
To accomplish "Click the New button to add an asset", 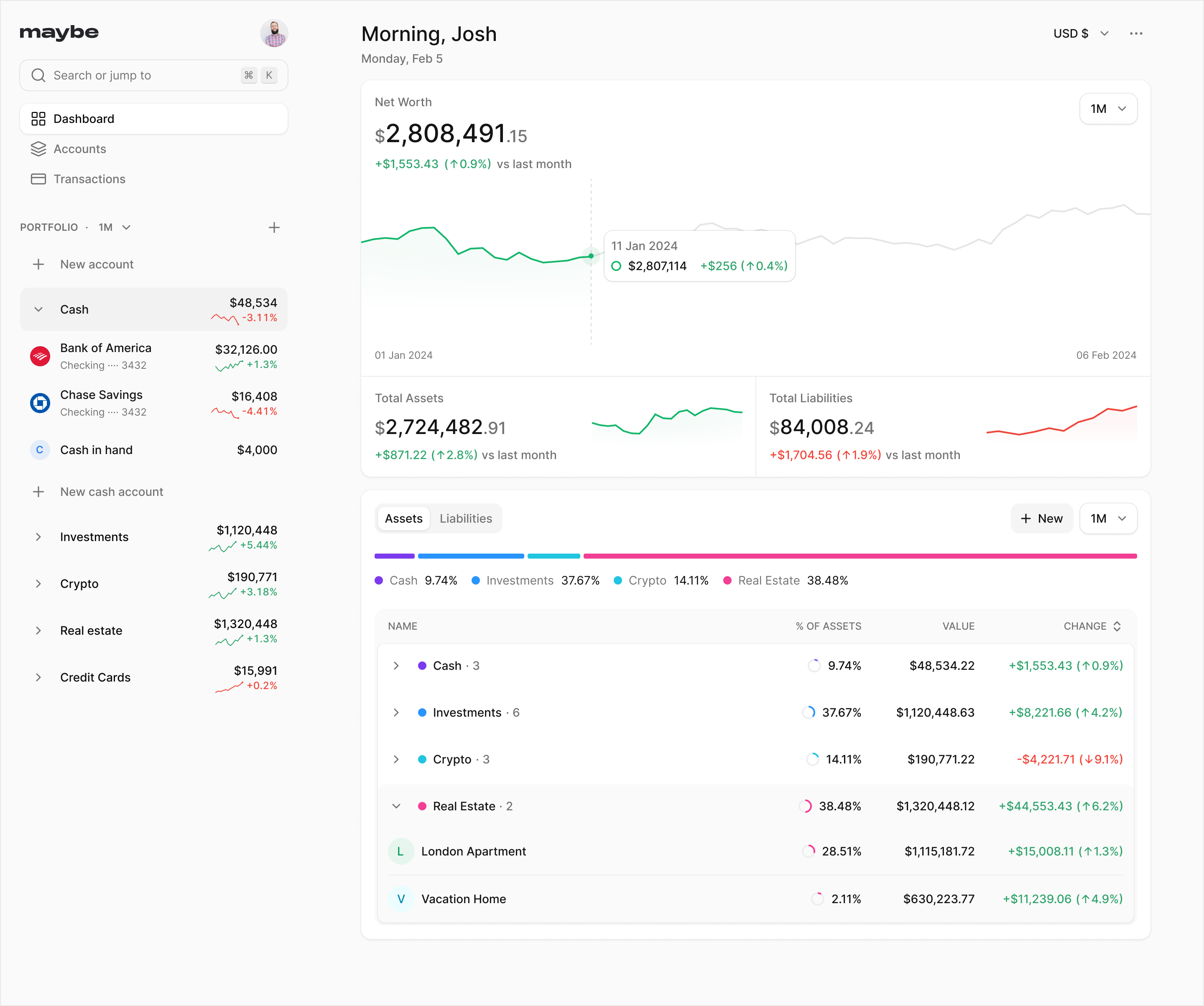I will click(1042, 518).
